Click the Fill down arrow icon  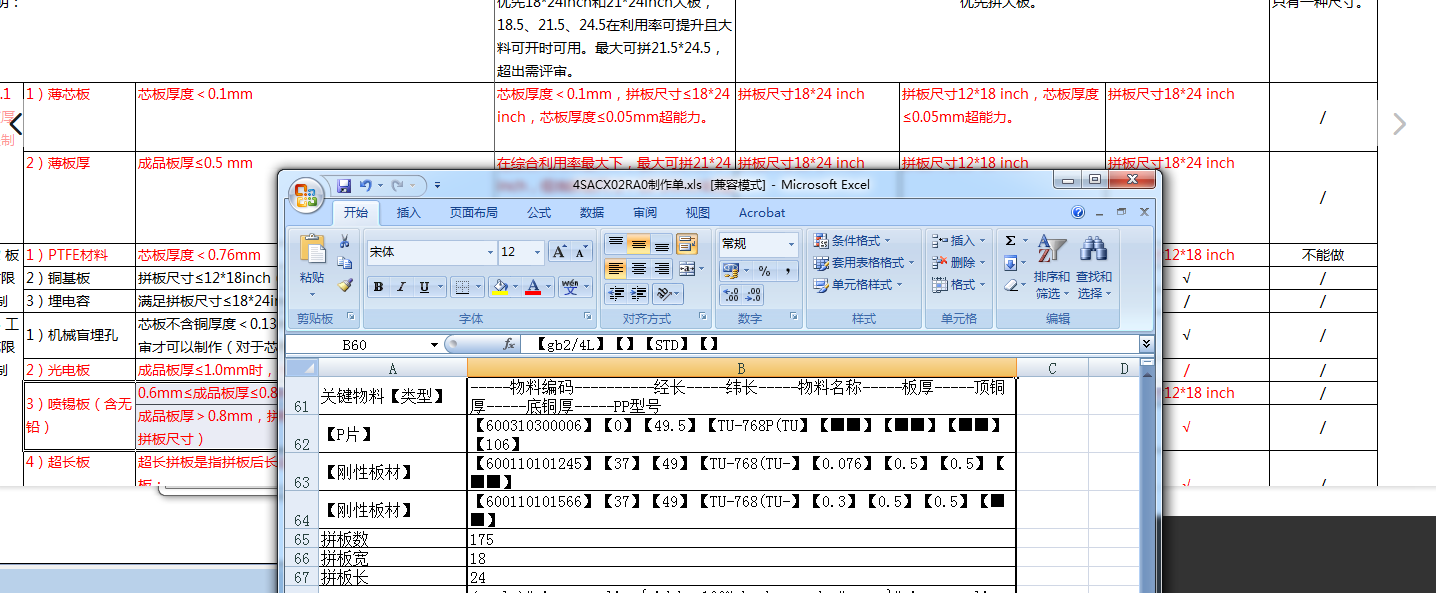tap(1010, 263)
